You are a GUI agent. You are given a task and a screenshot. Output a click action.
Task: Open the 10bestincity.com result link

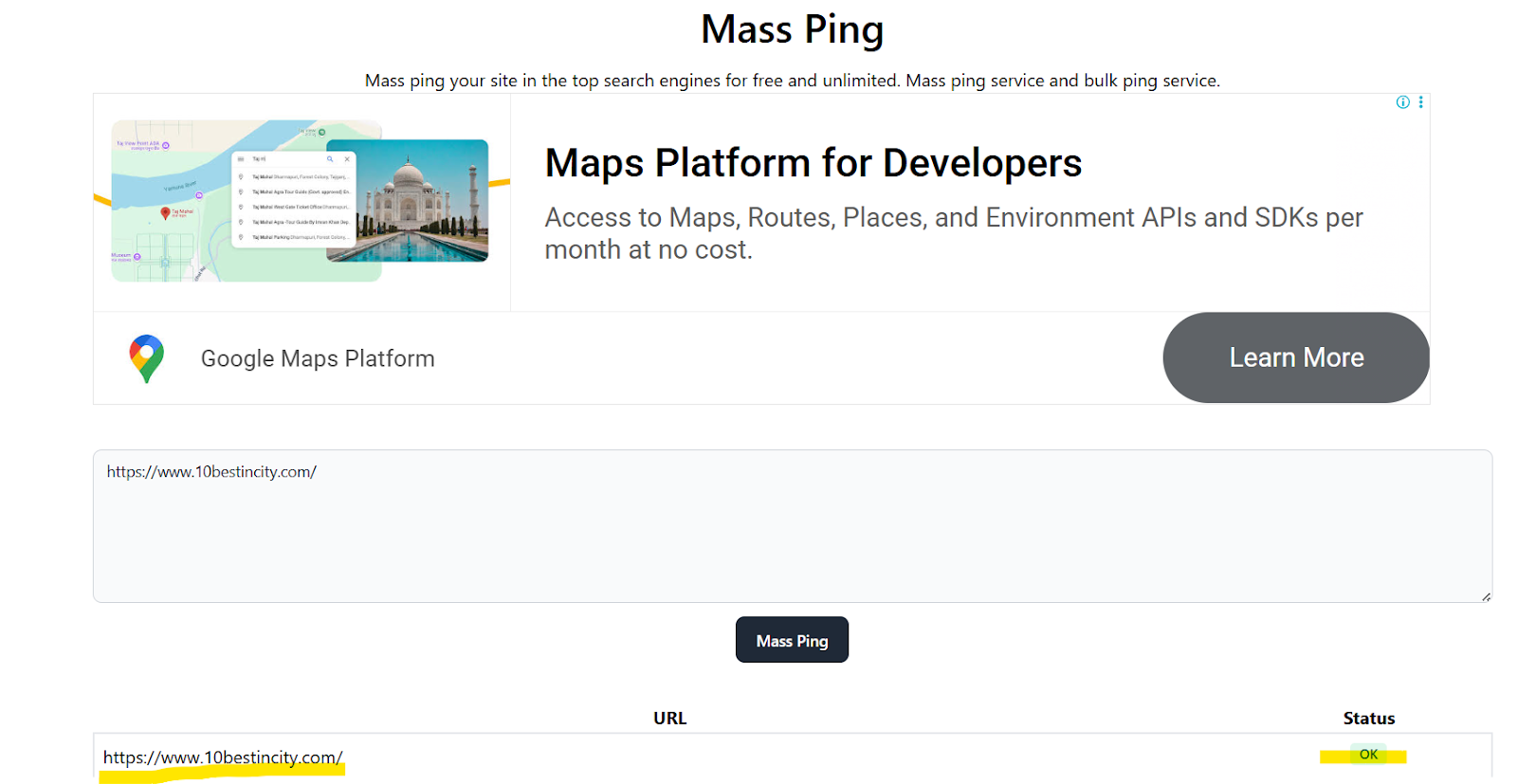[x=223, y=757]
